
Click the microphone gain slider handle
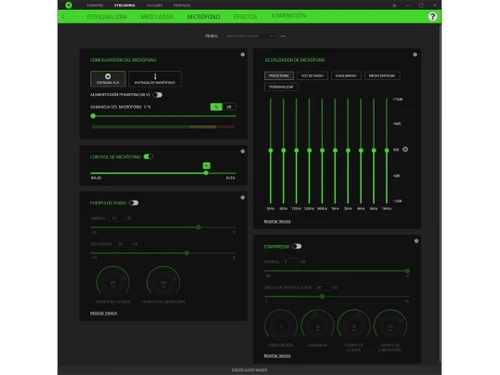tap(93, 116)
